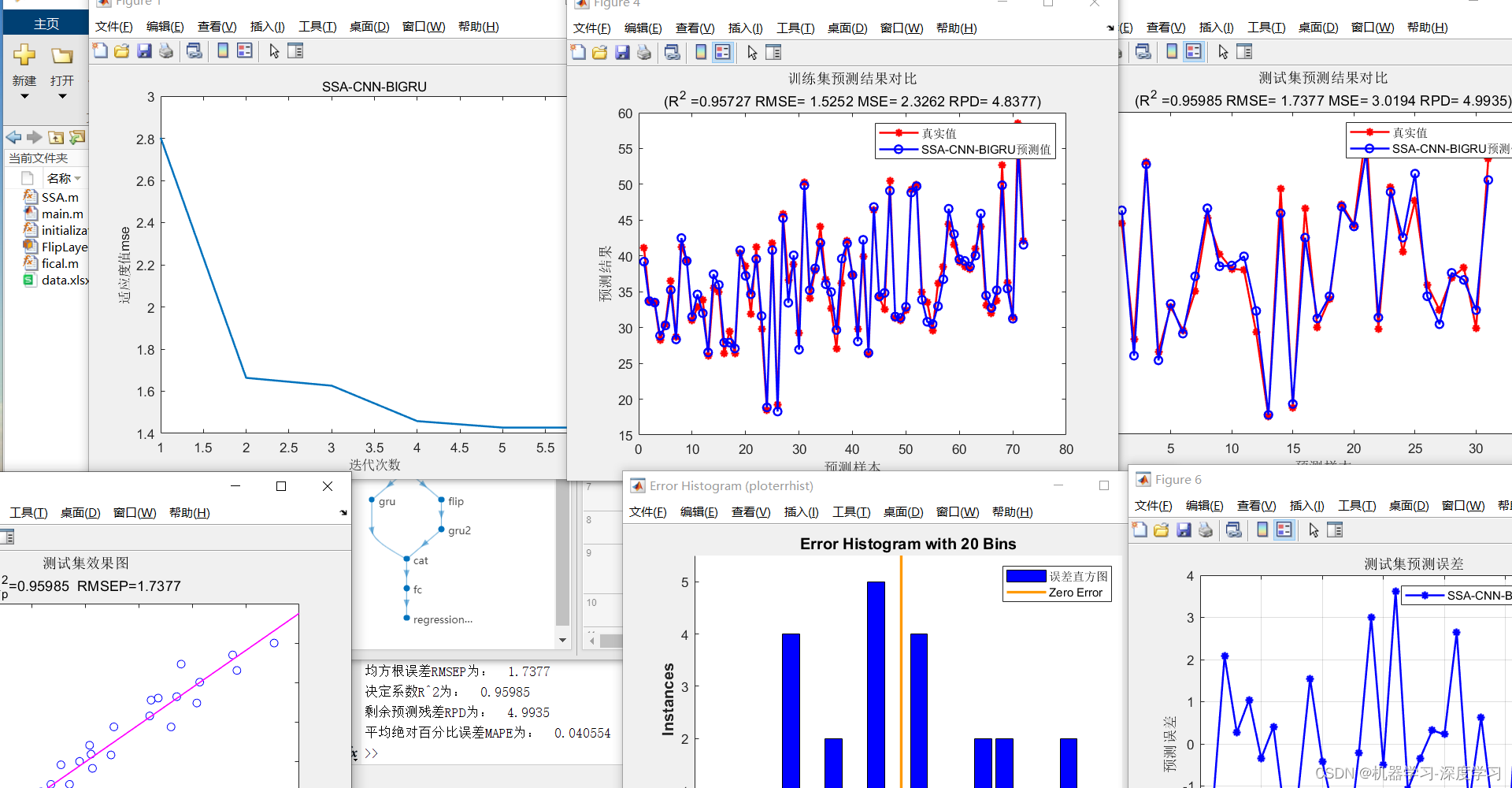
Task: Click Print Figure icon in Figure 4 toolbar
Action: tap(644, 53)
